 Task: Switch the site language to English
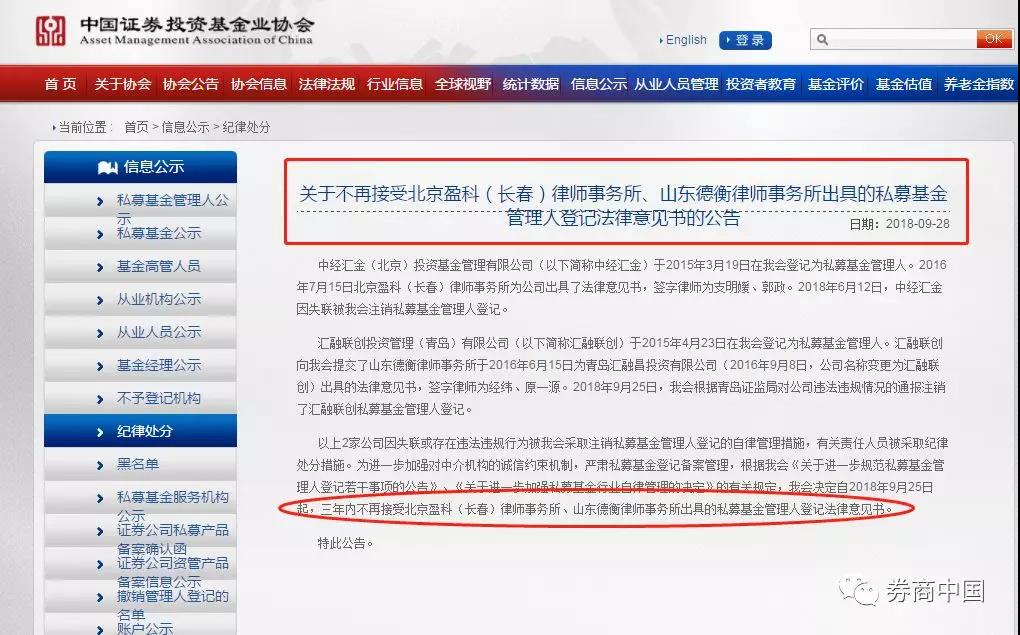(x=686, y=40)
